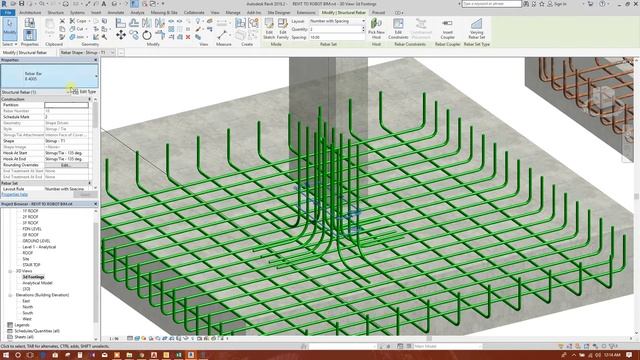Open the File tab

[x=8, y=13]
